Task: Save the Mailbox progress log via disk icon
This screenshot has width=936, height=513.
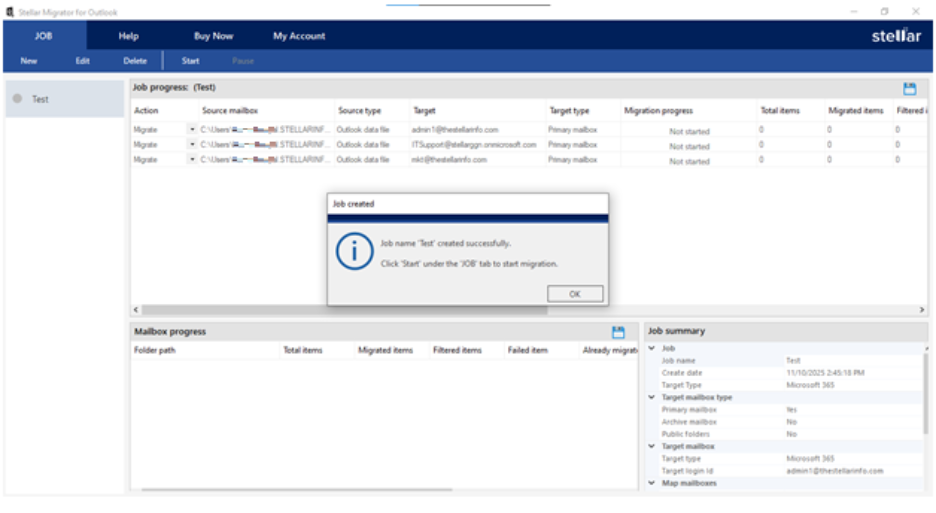Action: (x=618, y=332)
